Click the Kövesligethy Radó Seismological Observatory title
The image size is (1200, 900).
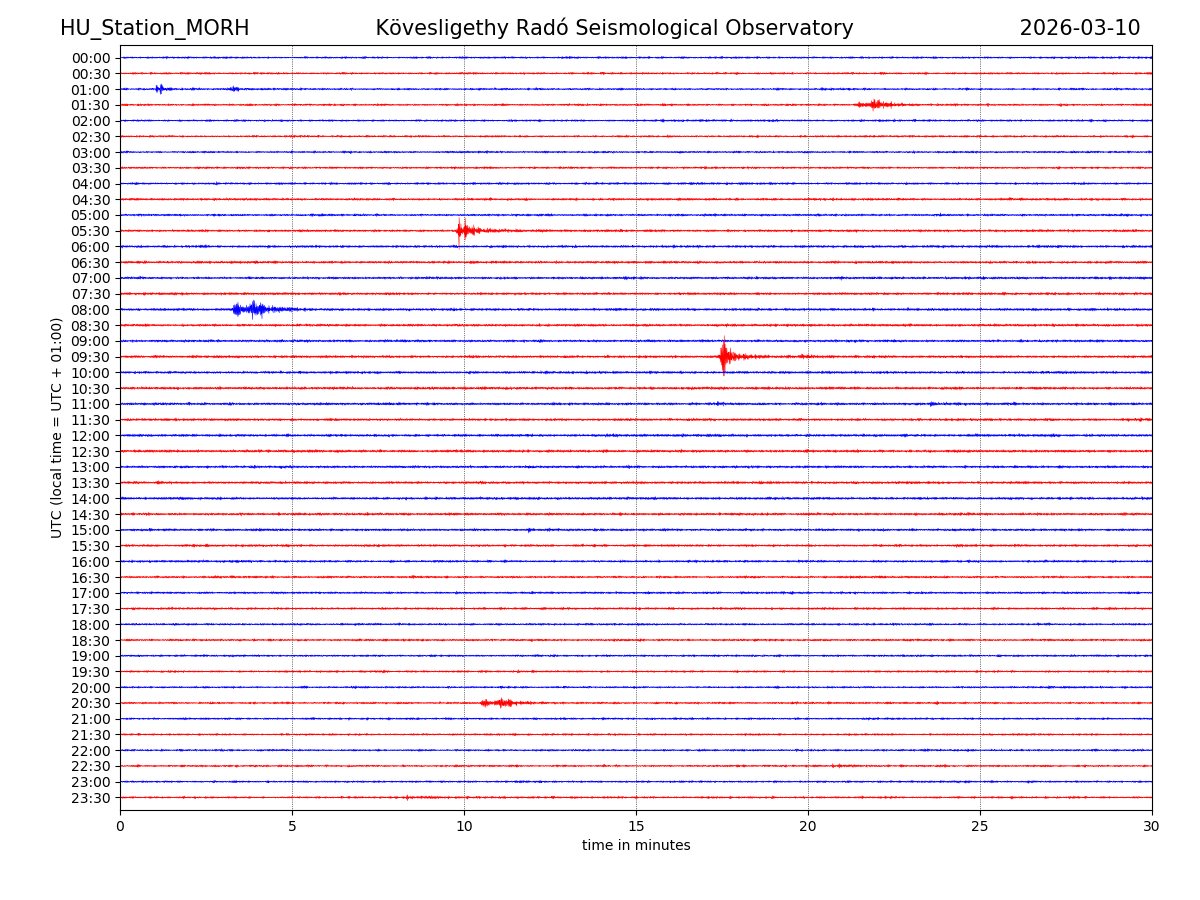tap(614, 28)
